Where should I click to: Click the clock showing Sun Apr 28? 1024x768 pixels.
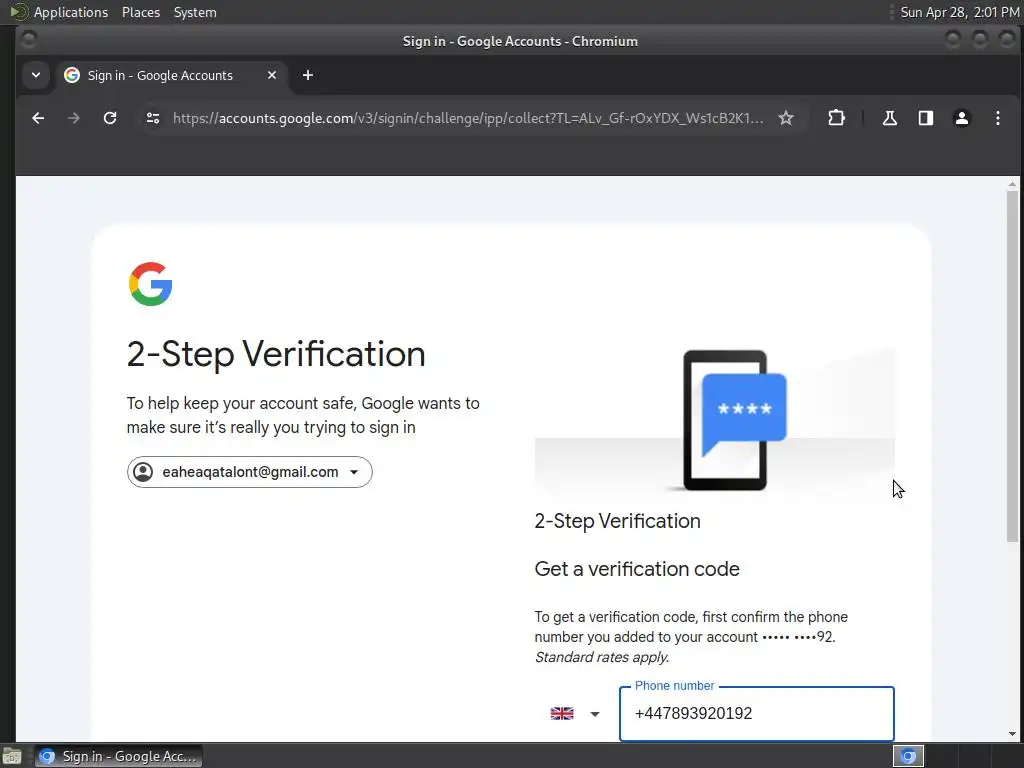[x=959, y=12]
